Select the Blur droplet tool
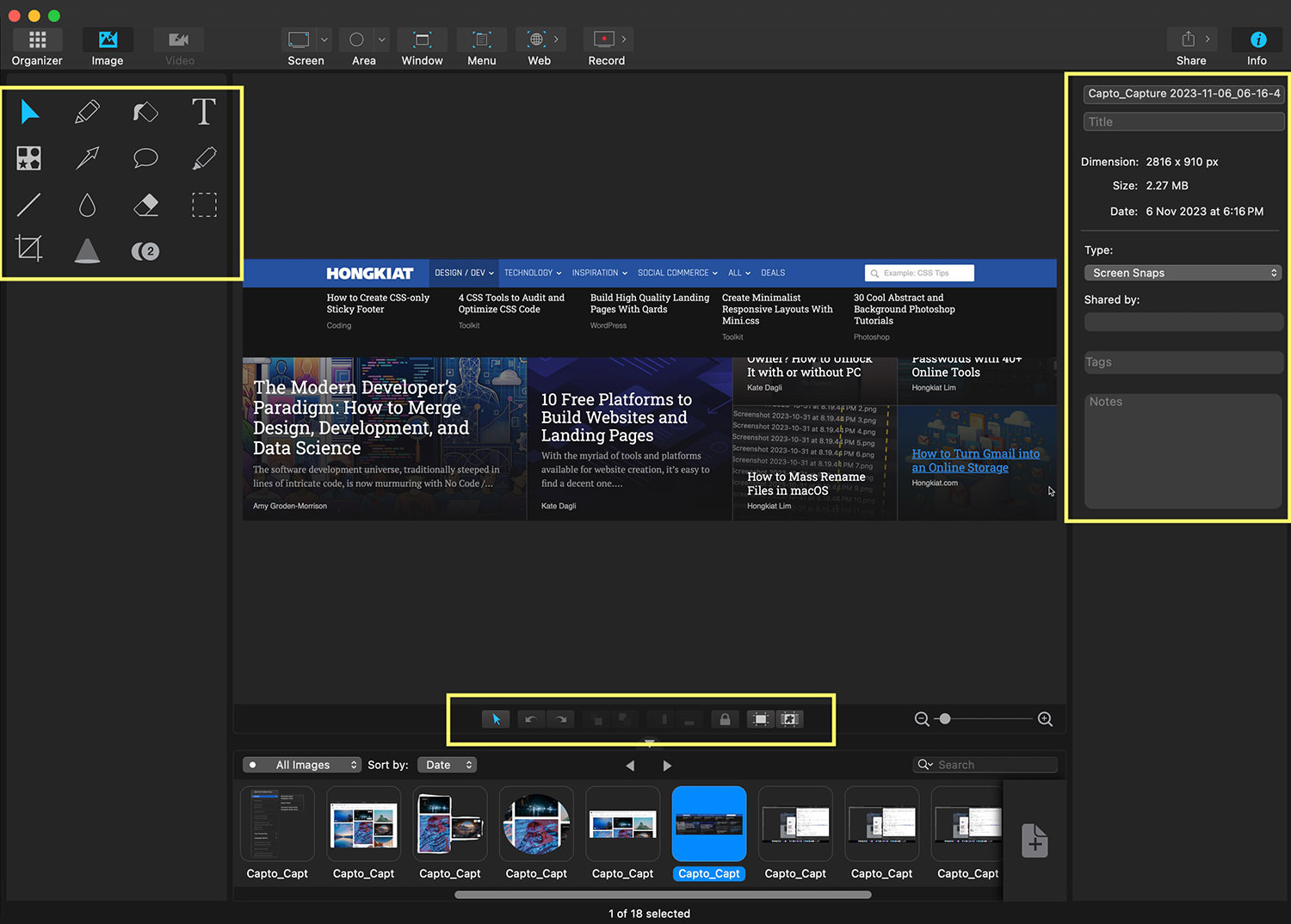 tap(87, 205)
